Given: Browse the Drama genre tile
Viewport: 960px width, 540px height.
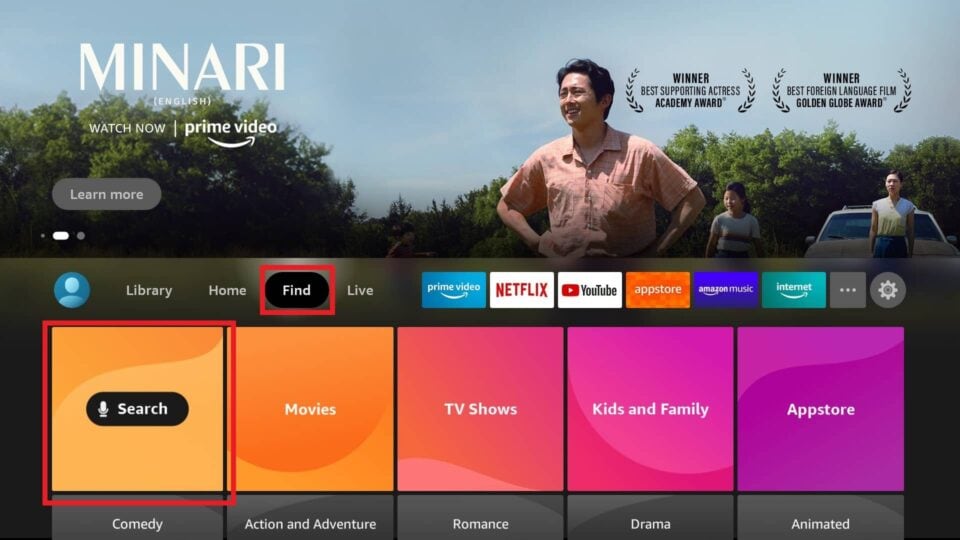Looking at the screenshot, I should [650, 518].
